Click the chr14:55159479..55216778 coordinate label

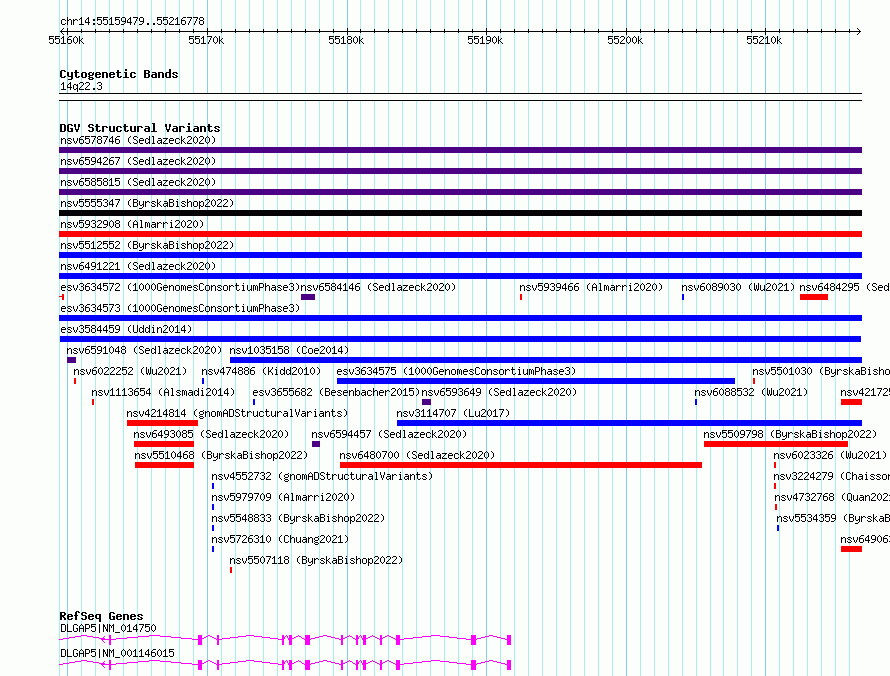coord(132,22)
